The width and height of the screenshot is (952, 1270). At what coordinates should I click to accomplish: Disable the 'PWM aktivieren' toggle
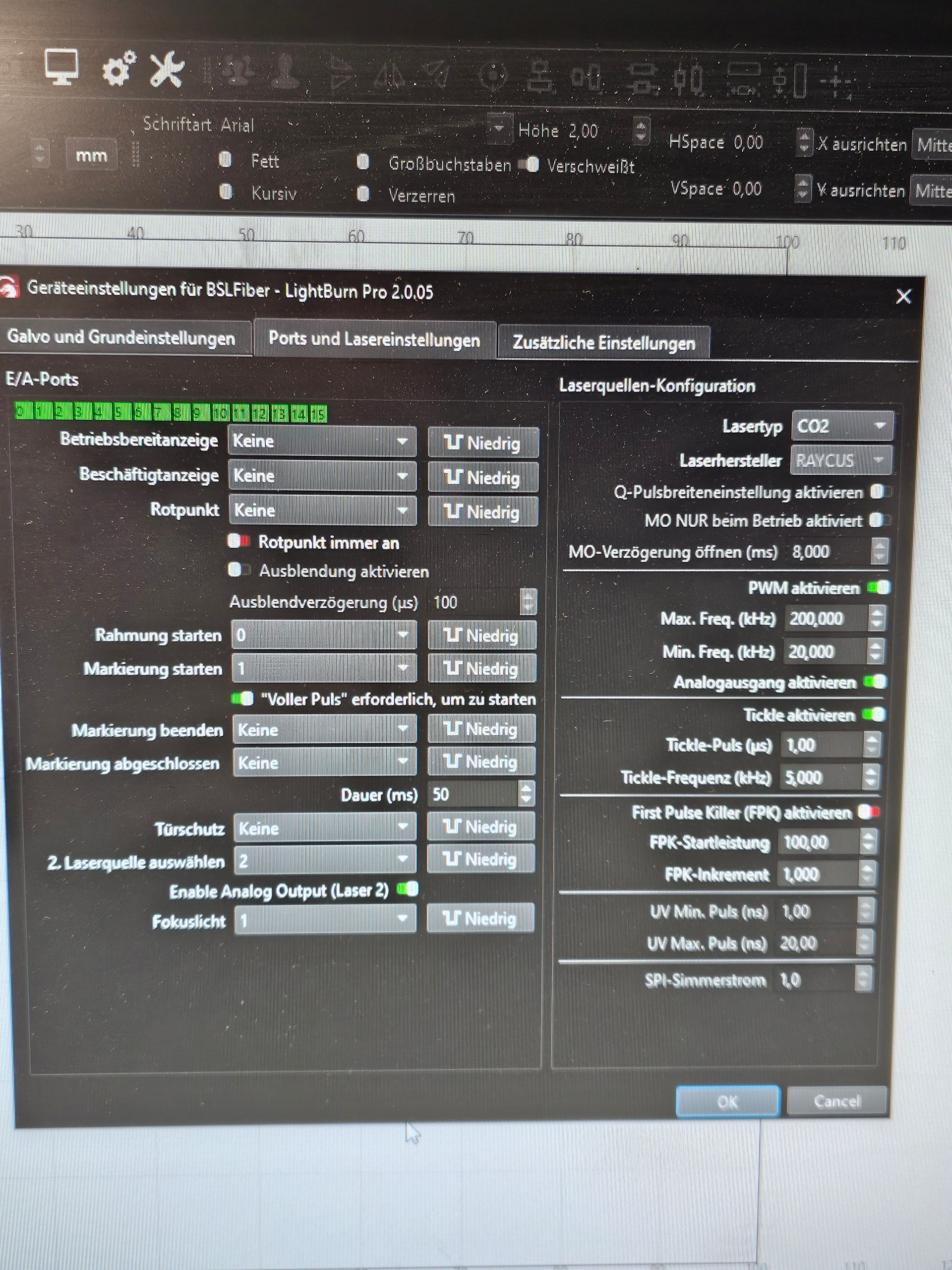(x=878, y=587)
